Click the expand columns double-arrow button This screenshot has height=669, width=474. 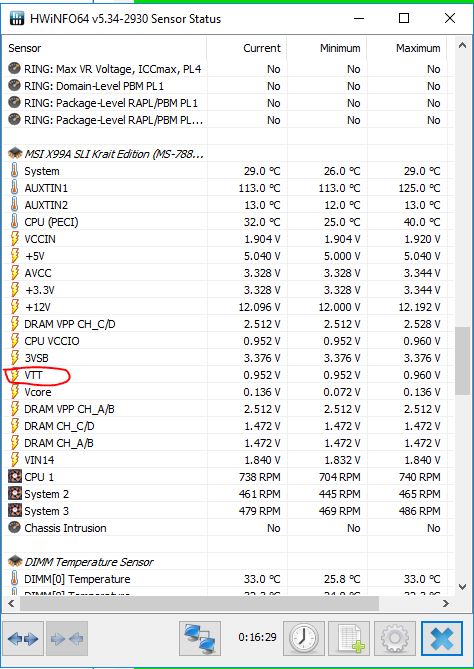tap(23, 638)
